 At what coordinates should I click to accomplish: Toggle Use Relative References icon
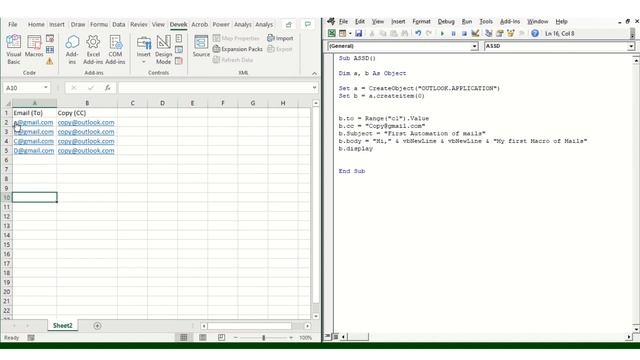coord(50,50)
